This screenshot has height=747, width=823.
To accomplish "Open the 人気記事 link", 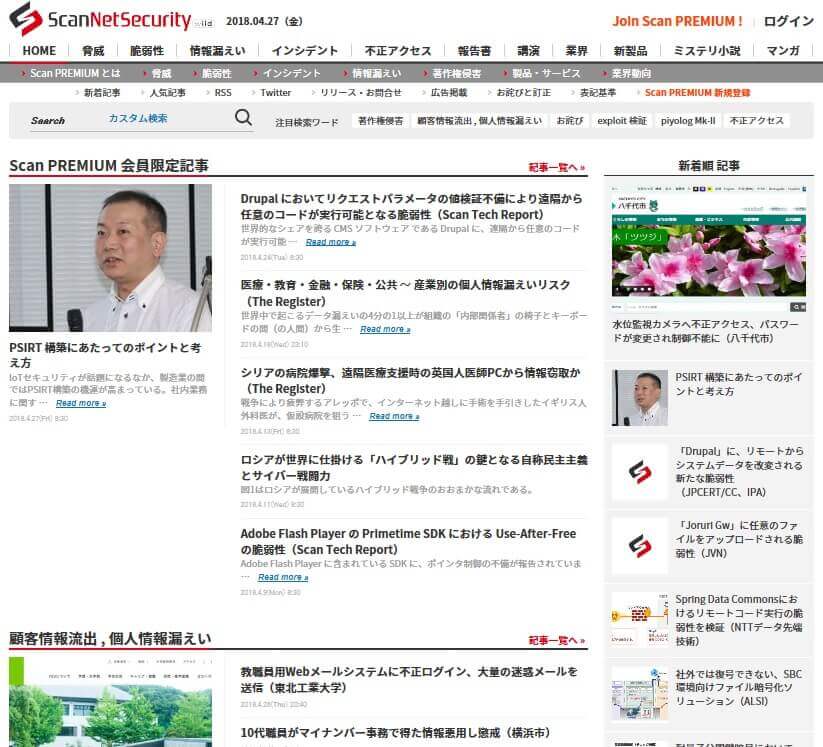I will point(167,92).
